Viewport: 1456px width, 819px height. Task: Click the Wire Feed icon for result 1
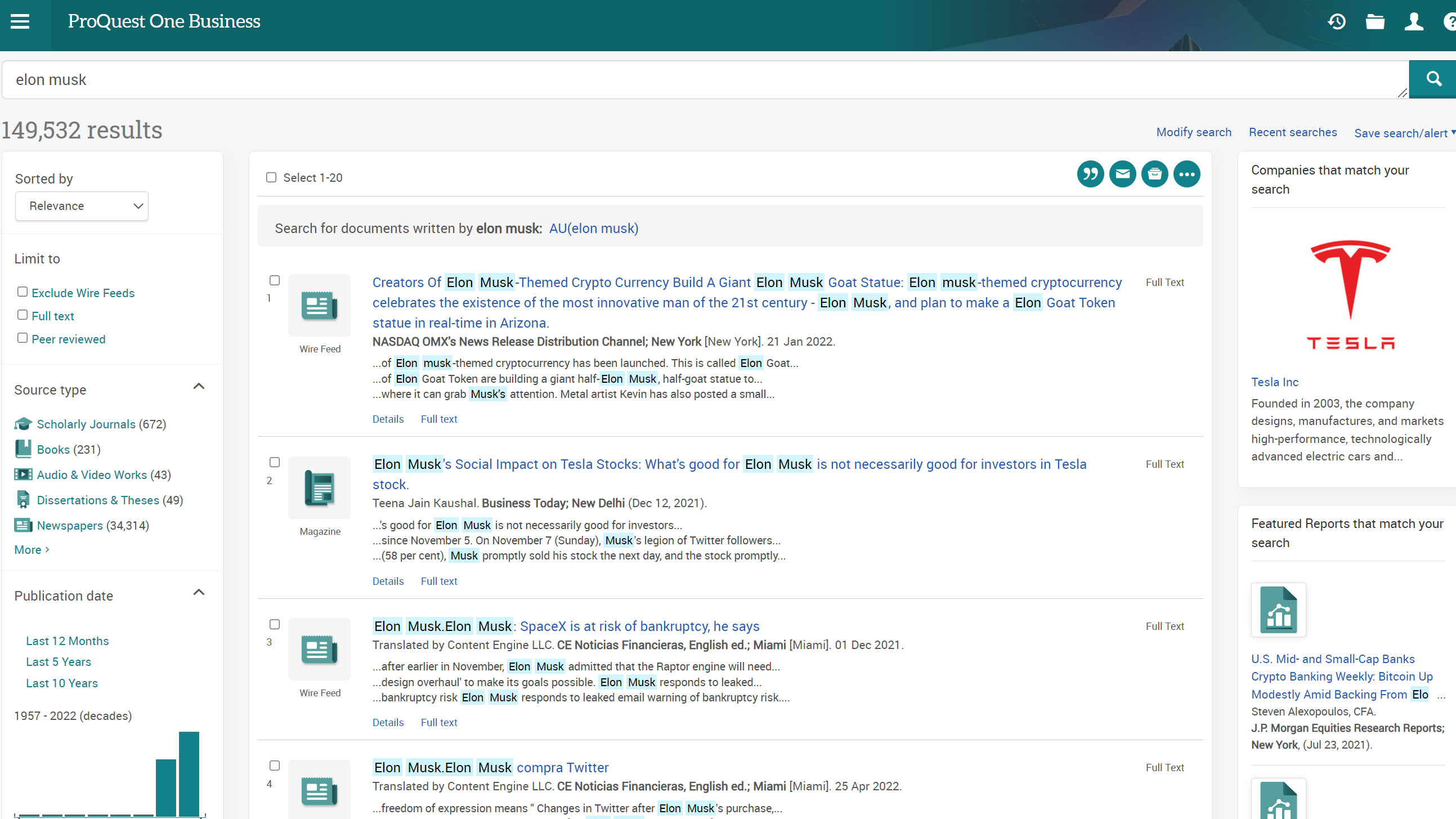click(319, 306)
